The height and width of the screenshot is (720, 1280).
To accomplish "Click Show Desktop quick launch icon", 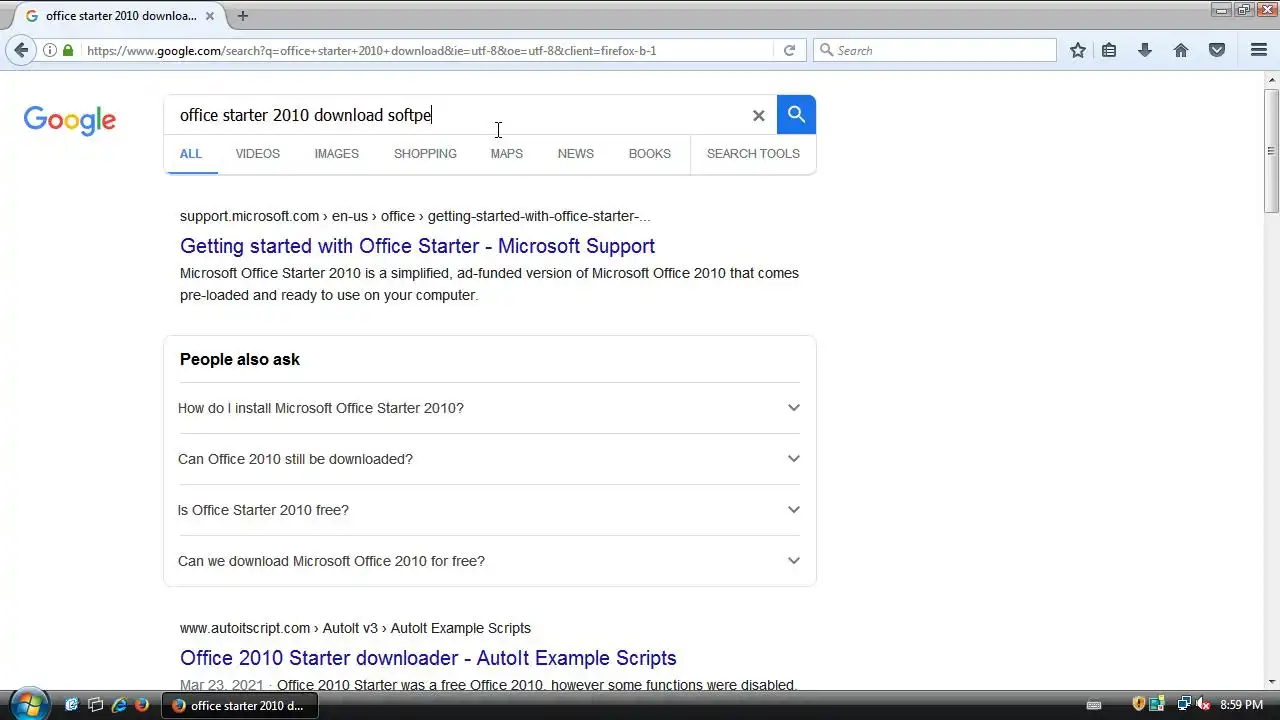I will click(71, 705).
